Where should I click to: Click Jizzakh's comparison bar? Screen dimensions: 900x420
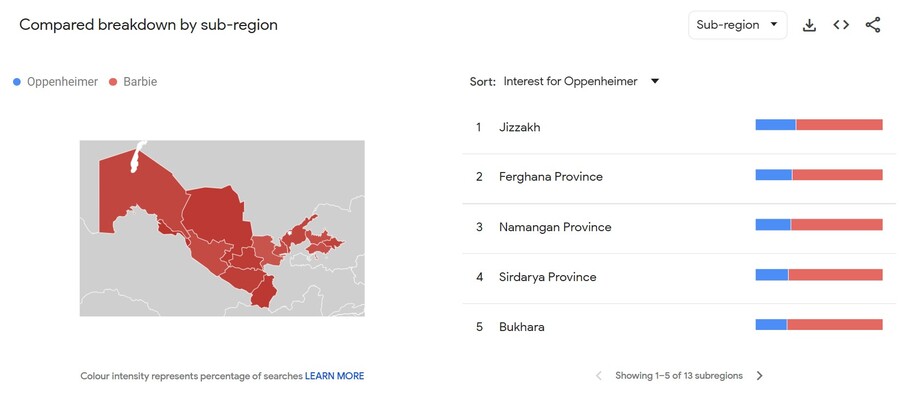819,125
